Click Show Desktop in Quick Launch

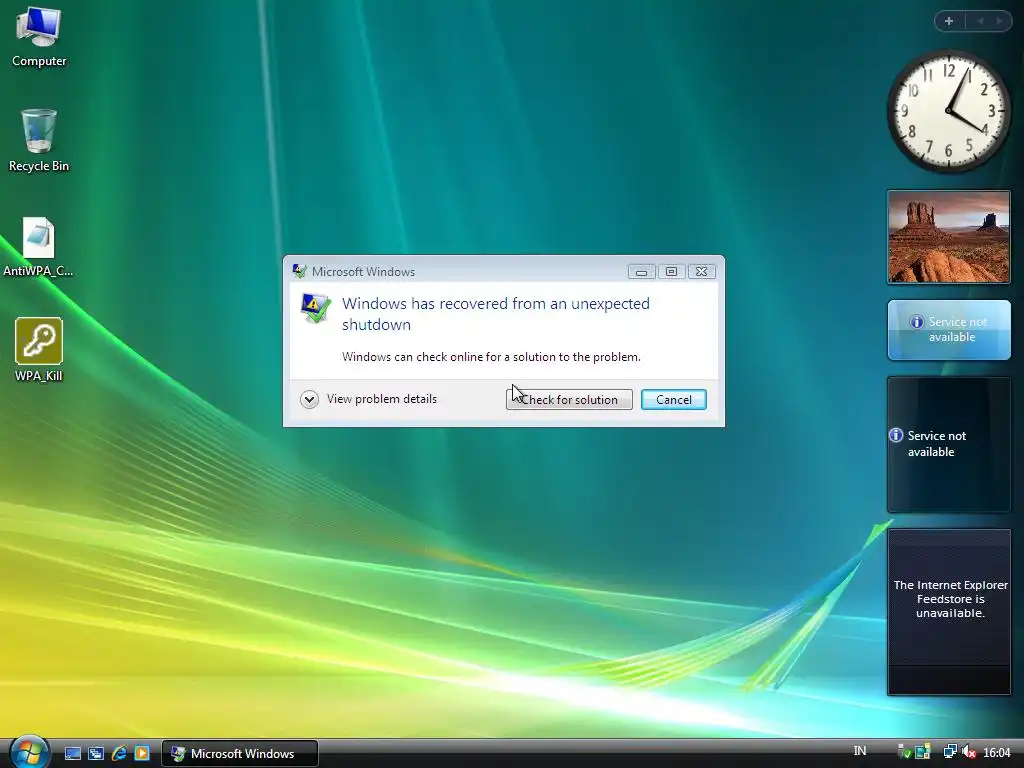pyautogui.click(x=72, y=754)
